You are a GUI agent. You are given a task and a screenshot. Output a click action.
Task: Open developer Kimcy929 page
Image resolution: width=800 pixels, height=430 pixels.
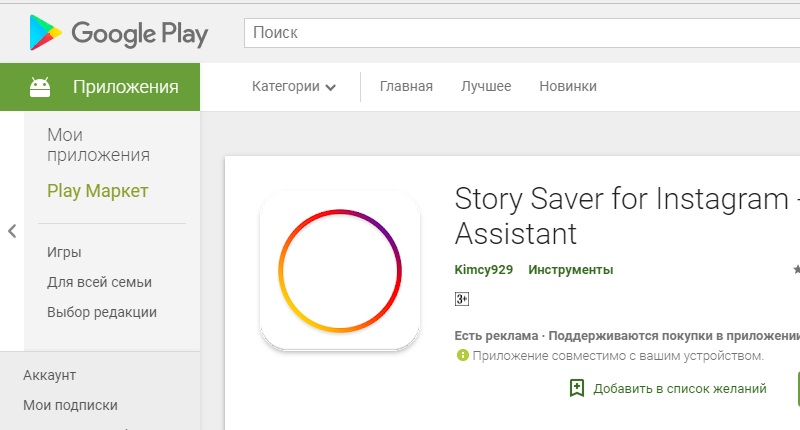[x=484, y=270]
